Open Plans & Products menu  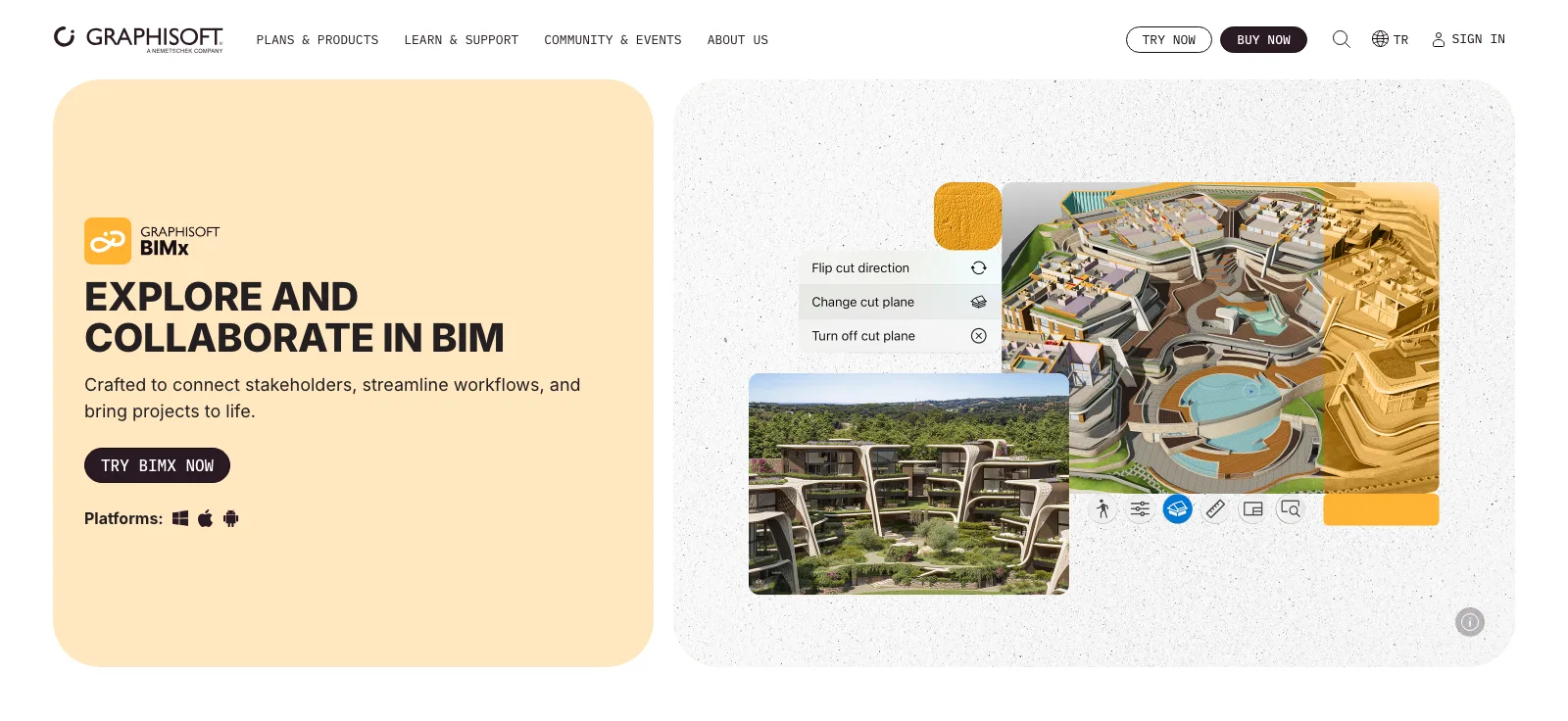(318, 40)
